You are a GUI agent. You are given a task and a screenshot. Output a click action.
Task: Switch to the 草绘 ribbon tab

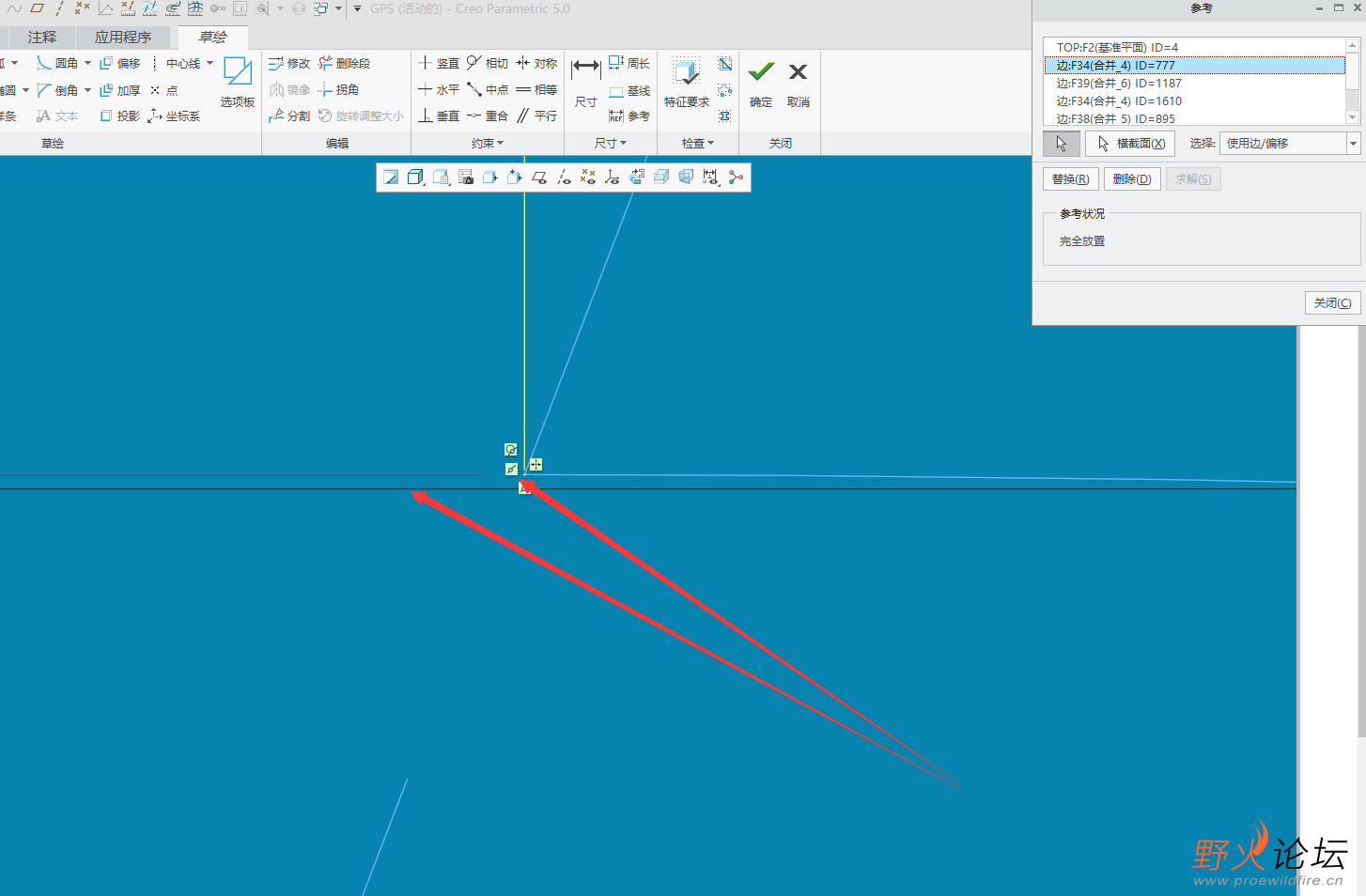coord(213,38)
